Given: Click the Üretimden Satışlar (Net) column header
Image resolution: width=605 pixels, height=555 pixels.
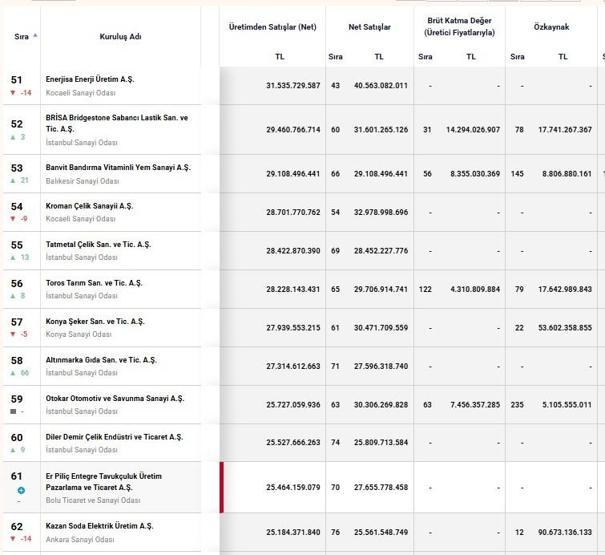Looking at the screenshot, I should [272, 27].
